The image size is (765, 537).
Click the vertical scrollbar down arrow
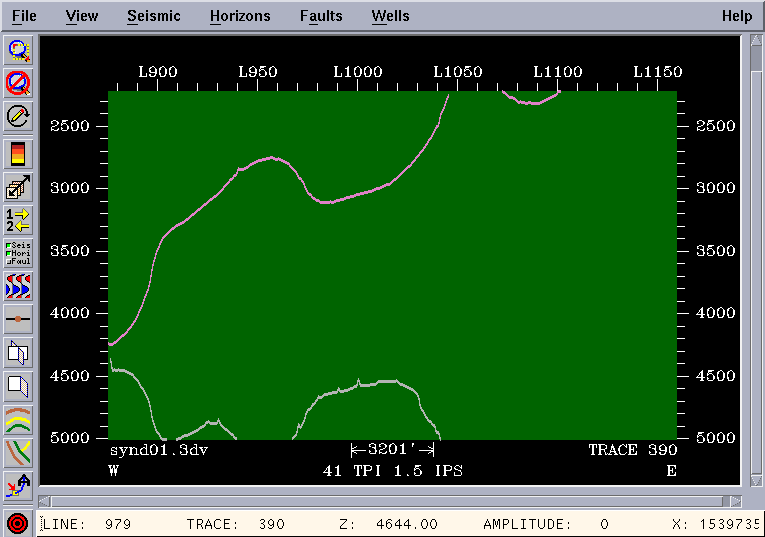pos(756,480)
